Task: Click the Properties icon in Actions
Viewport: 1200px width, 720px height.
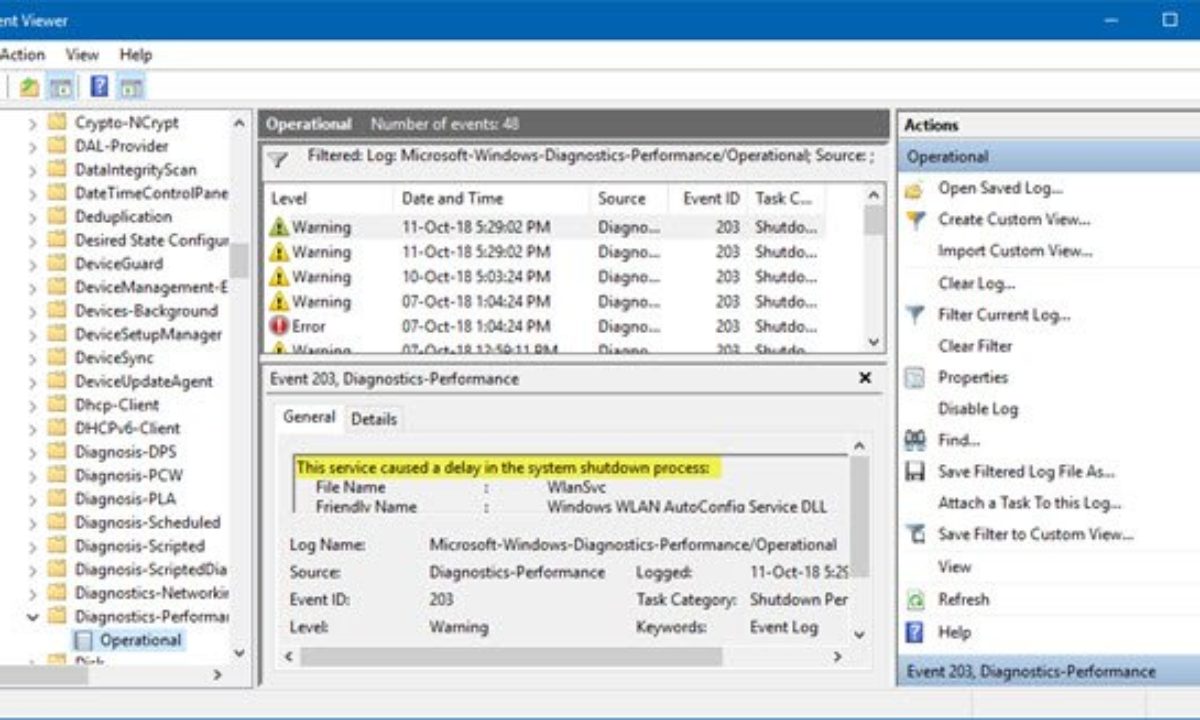Action: 914,378
